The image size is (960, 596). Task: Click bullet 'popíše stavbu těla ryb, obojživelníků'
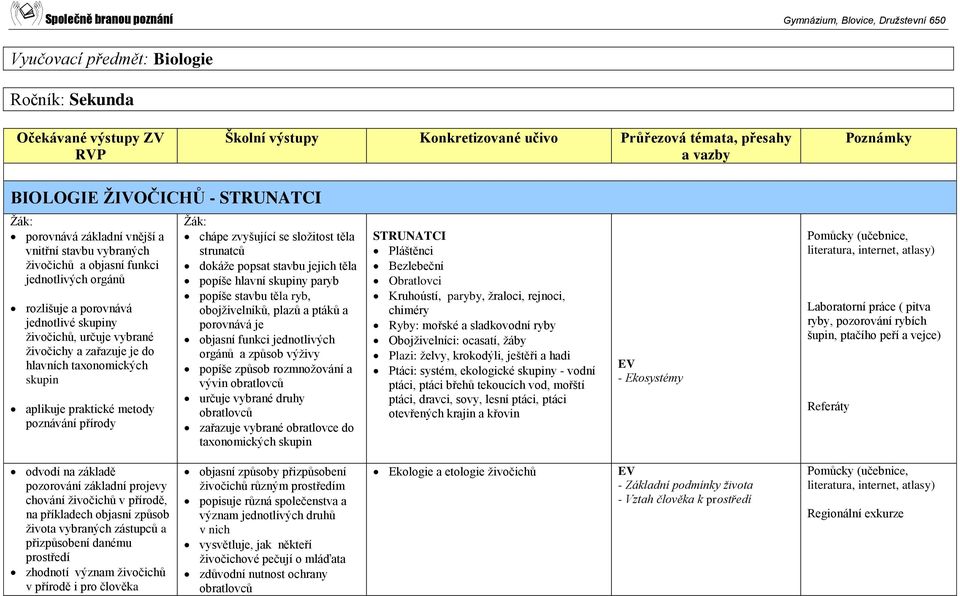[274, 310]
